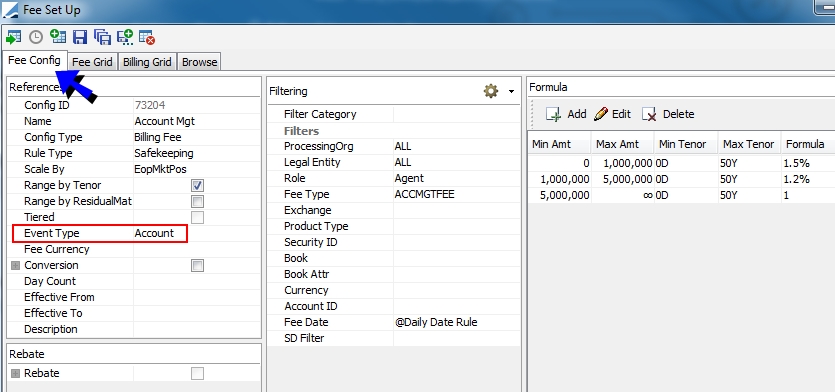Open the Filtering gear settings icon
This screenshot has width=835, height=392.
[x=490, y=91]
